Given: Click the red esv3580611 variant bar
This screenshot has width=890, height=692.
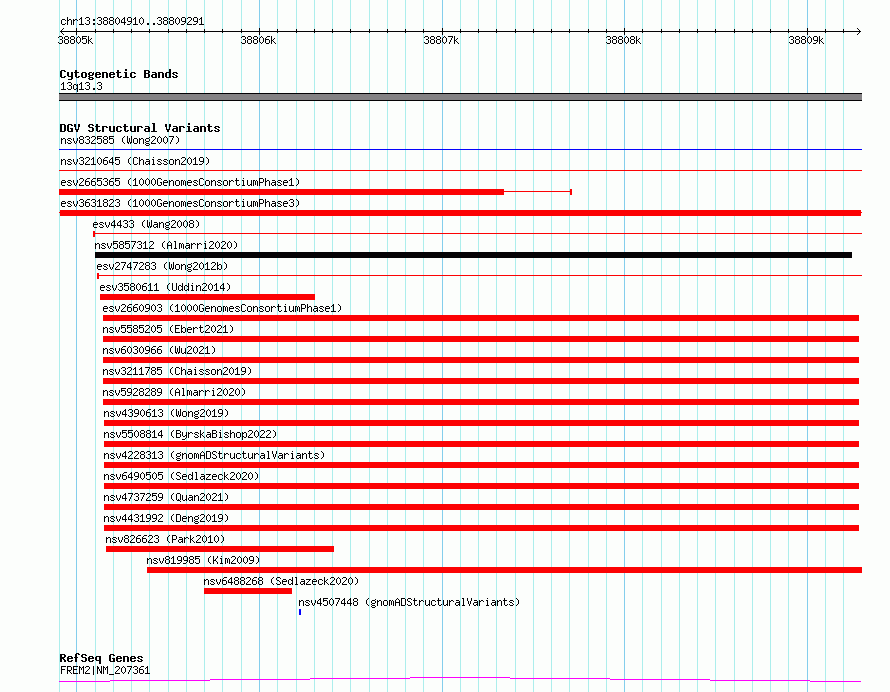Looking at the screenshot, I should click(207, 297).
